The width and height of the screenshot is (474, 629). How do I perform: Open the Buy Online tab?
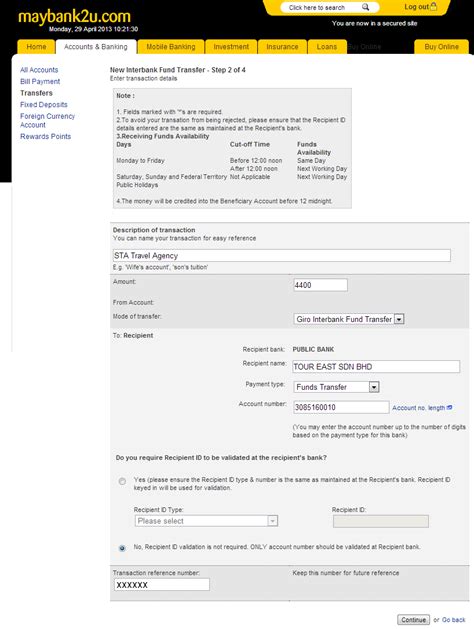coord(441,47)
